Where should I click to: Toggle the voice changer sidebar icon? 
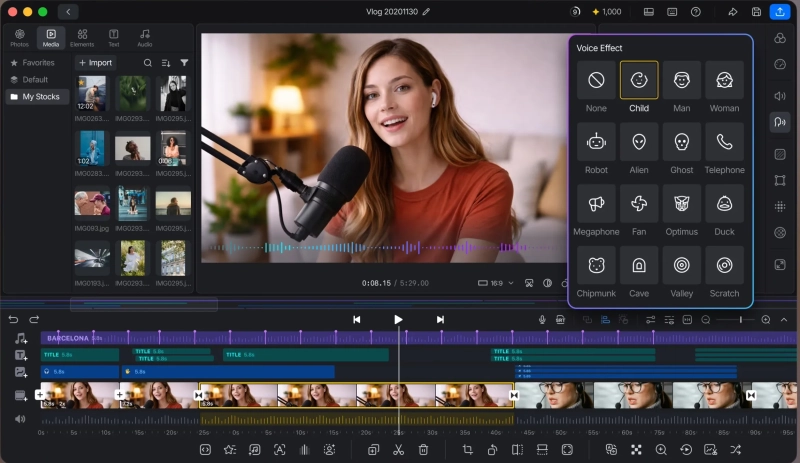[x=780, y=122]
